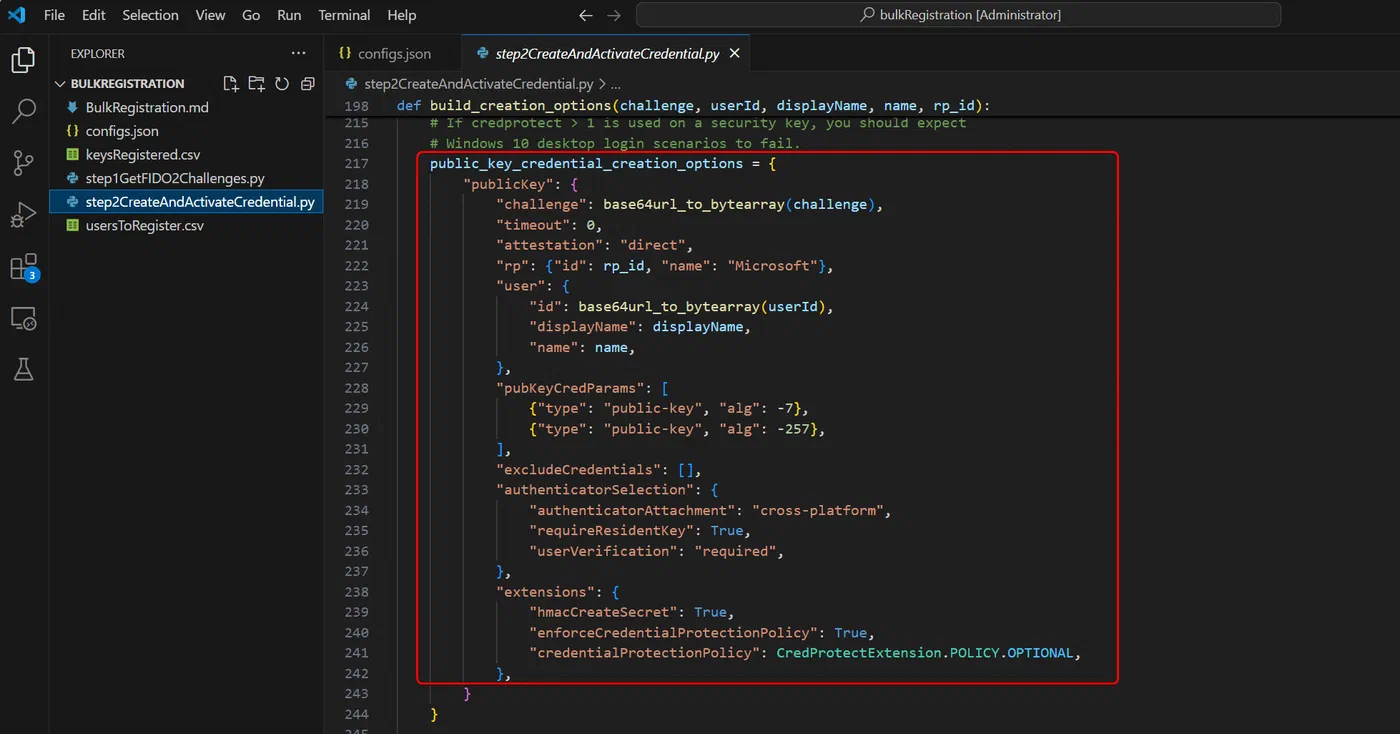Open the Explorer view in activity bar
This screenshot has height=734, width=1400.
(x=23, y=60)
